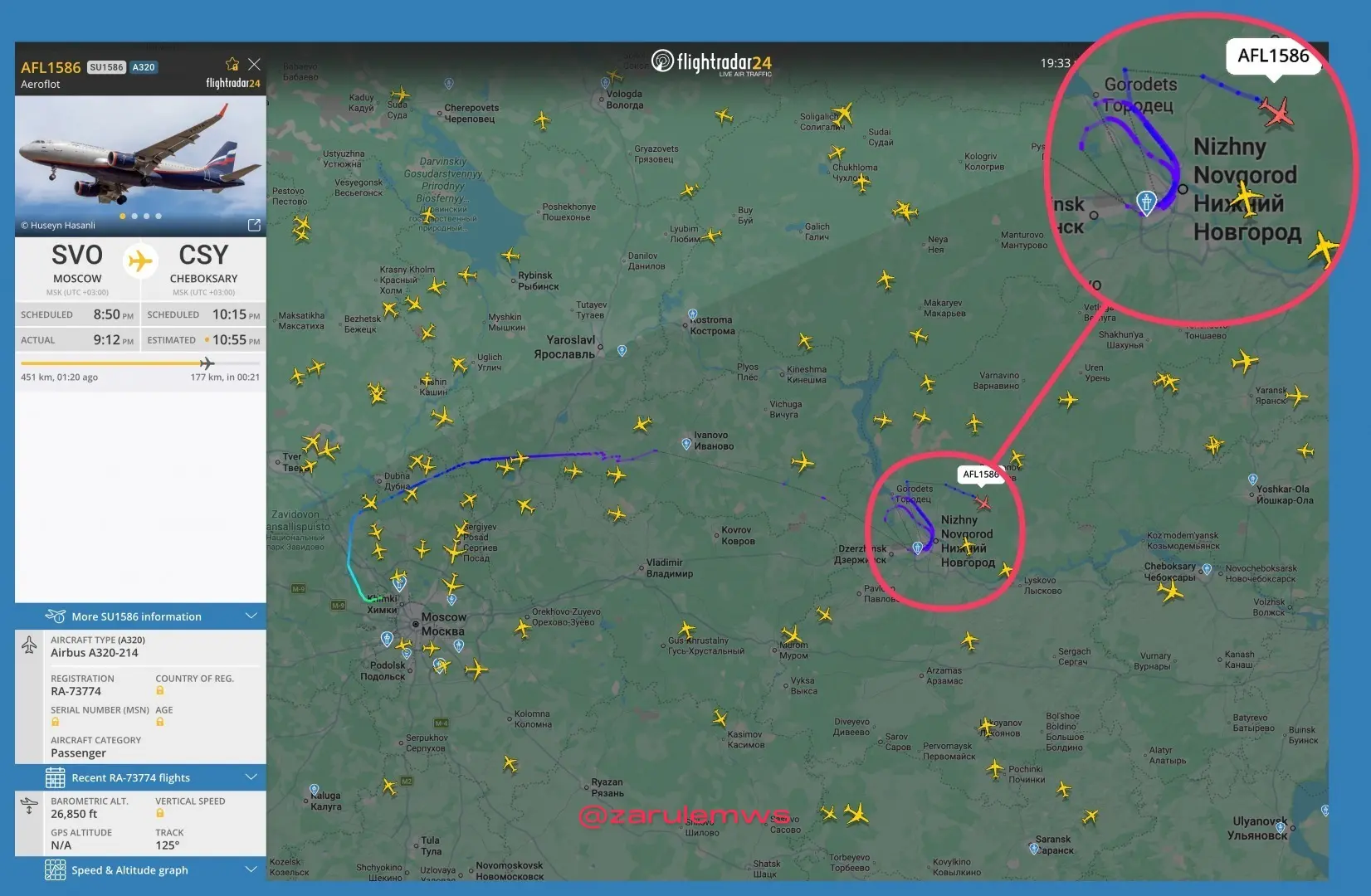Select the third photo carousel dot
The width and height of the screenshot is (1371, 896).
coord(146,216)
